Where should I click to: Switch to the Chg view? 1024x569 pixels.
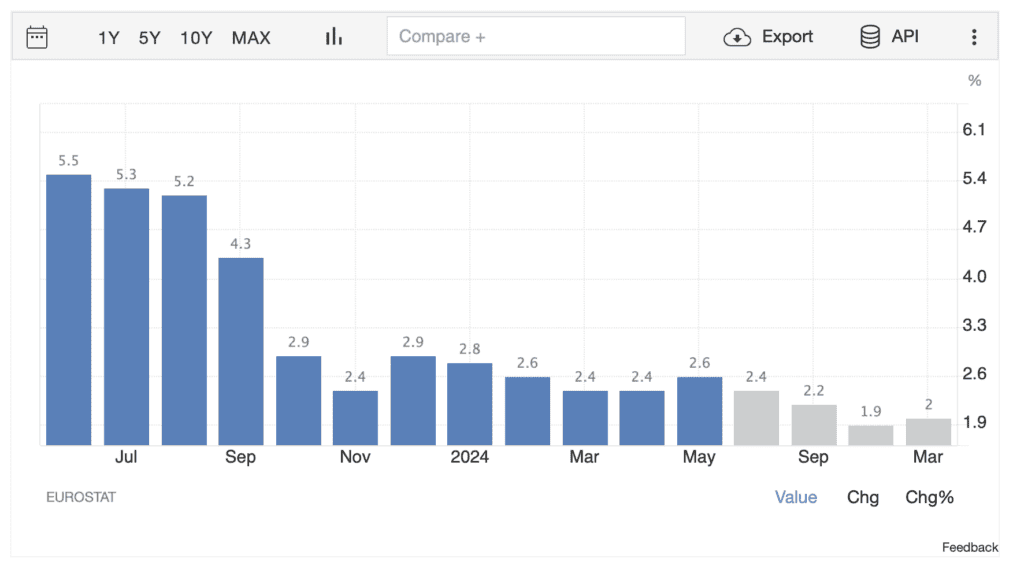(863, 497)
